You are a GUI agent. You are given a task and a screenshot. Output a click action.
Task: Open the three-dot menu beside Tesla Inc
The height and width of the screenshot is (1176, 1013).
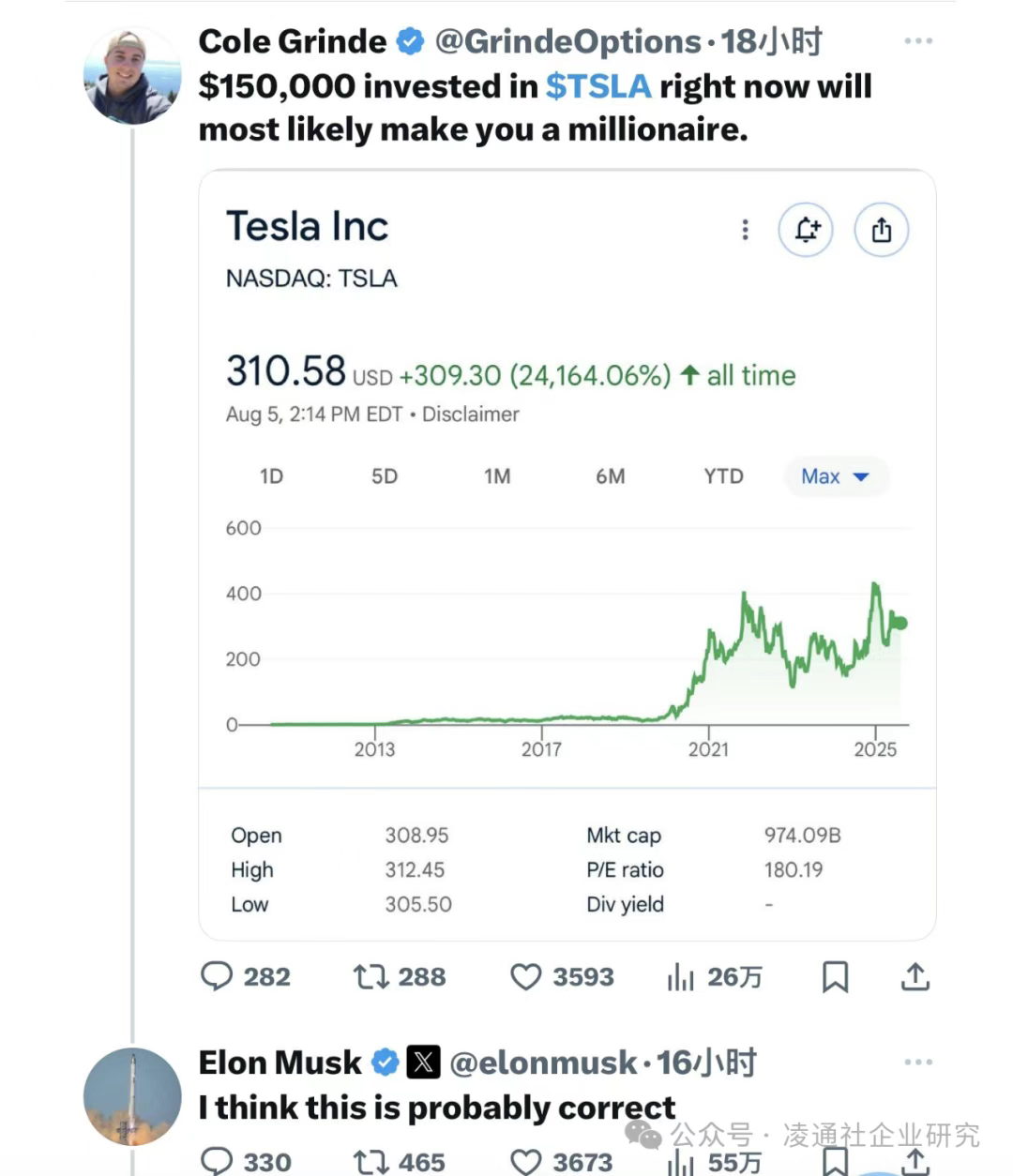(x=745, y=230)
